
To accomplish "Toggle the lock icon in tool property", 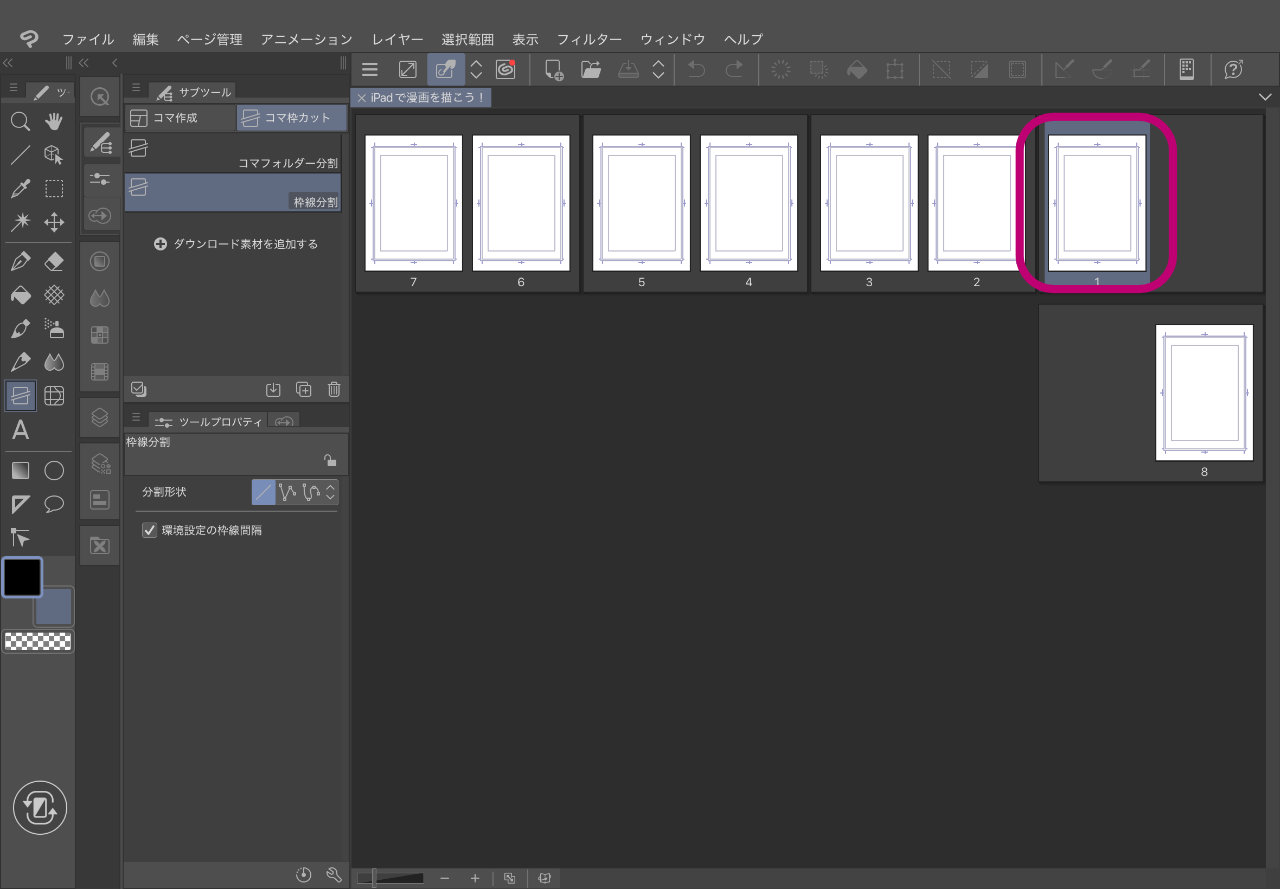I will click(329, 460).
